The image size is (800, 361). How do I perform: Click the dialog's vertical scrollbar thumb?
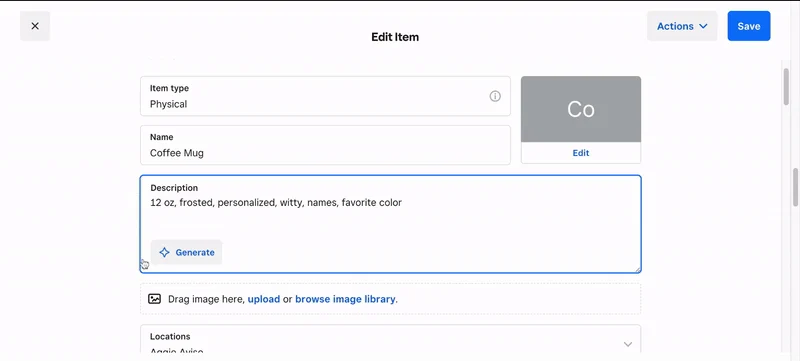(x=786, y=86)
